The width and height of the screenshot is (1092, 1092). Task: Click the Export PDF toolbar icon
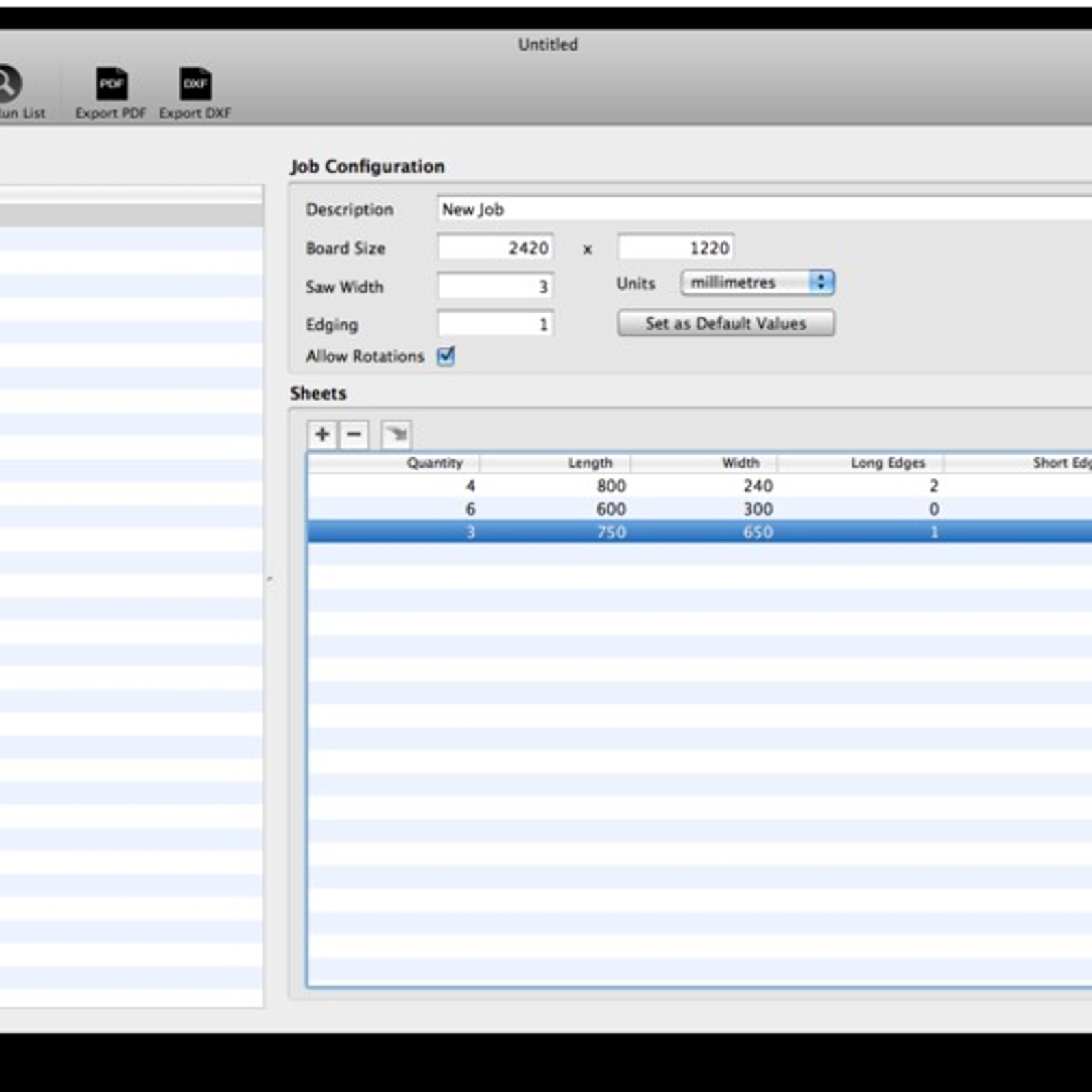(x=111, y=85)
